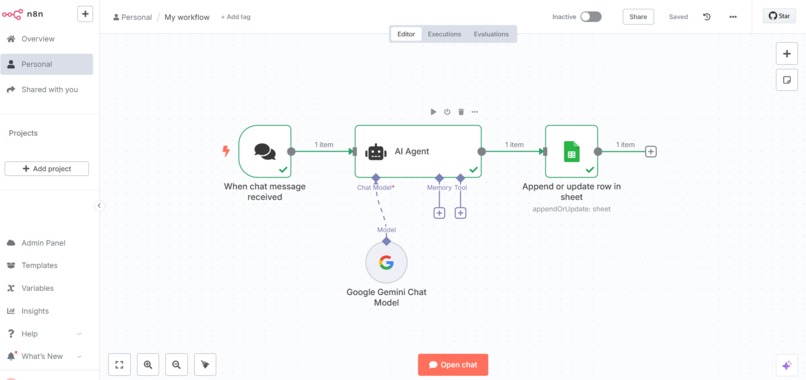Click the Open chat button

pyautogui.click(x=453, y=365)
